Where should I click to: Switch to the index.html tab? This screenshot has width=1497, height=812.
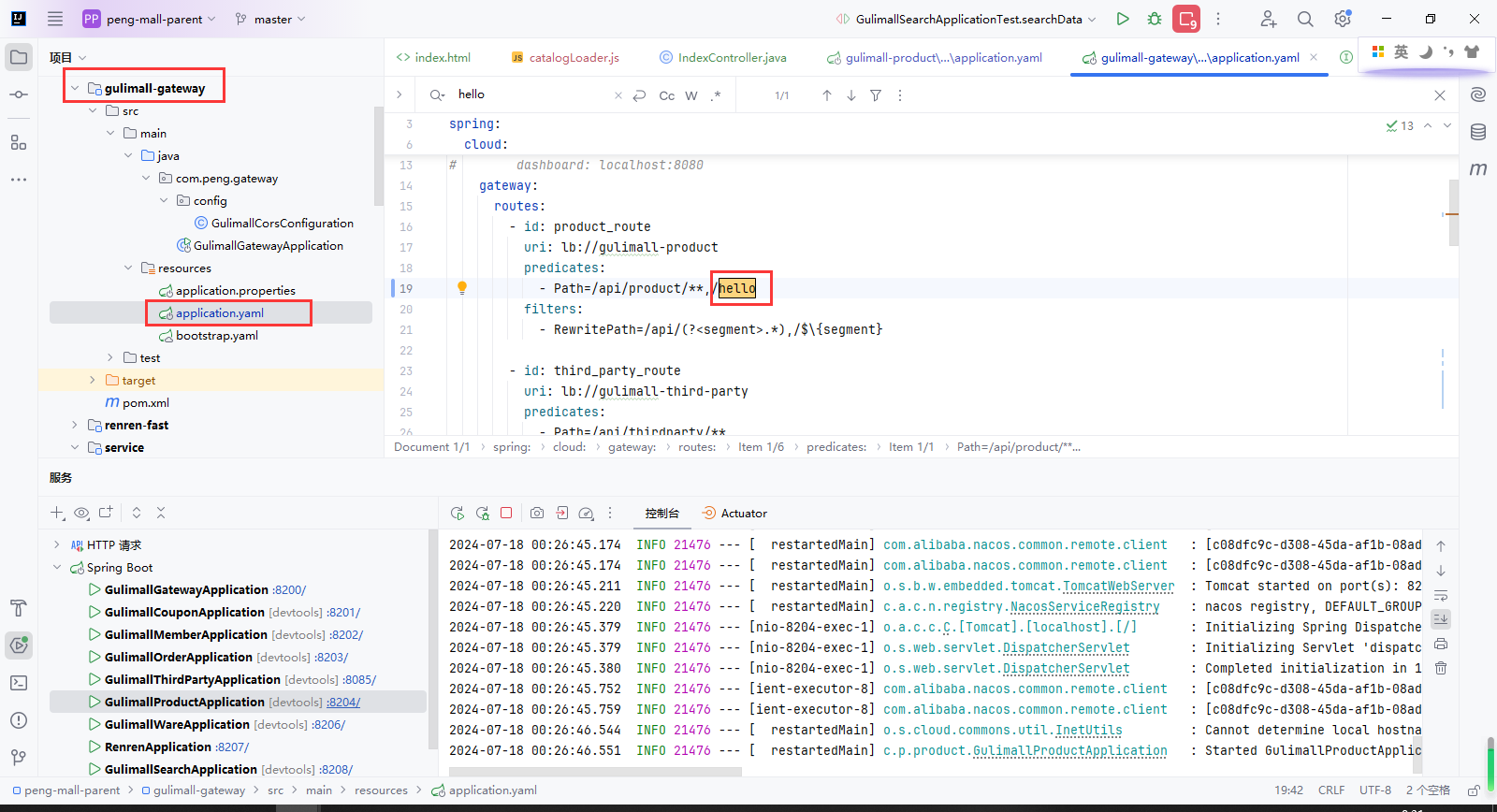point(433,57)
